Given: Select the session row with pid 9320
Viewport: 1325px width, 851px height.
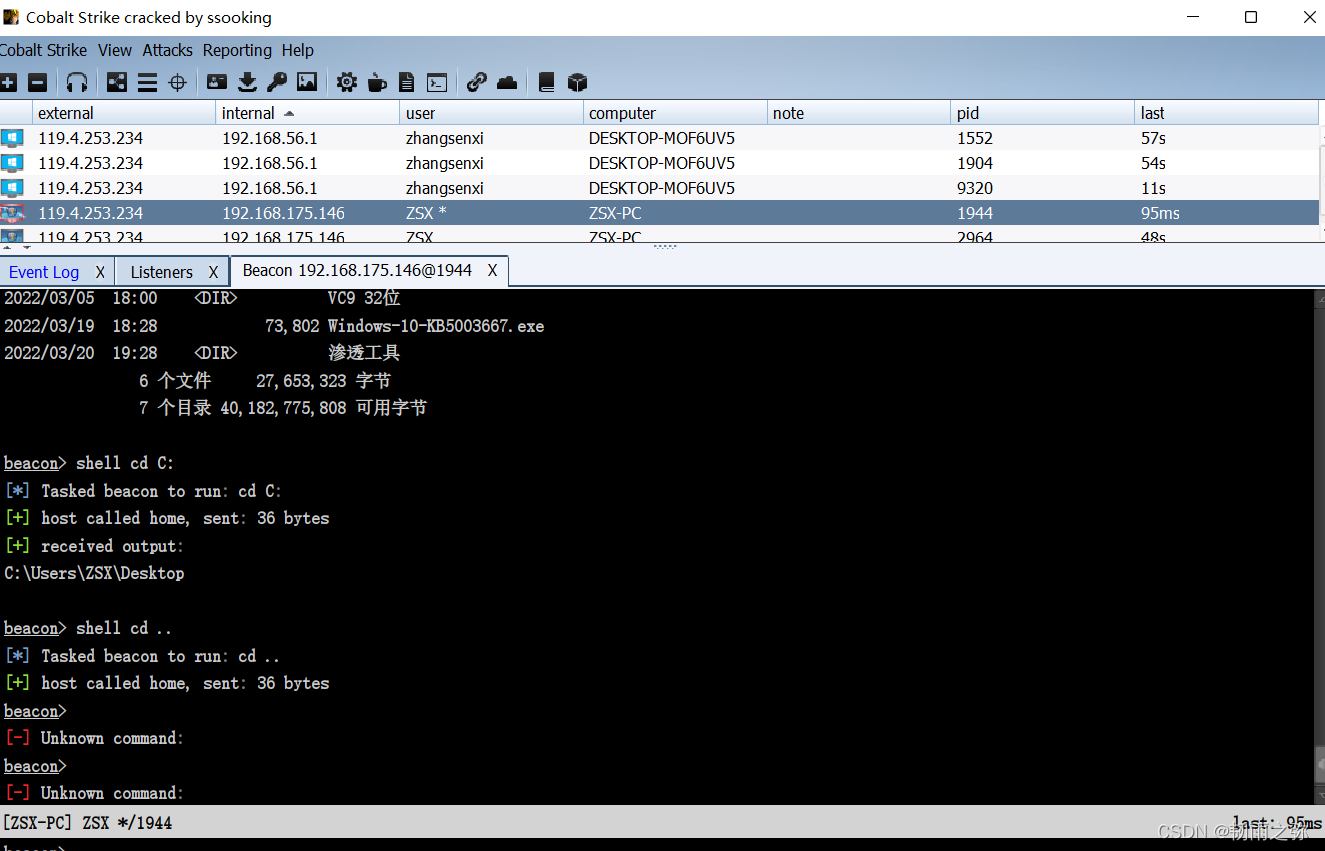Looking at the screenshot, I should (660, 188).
